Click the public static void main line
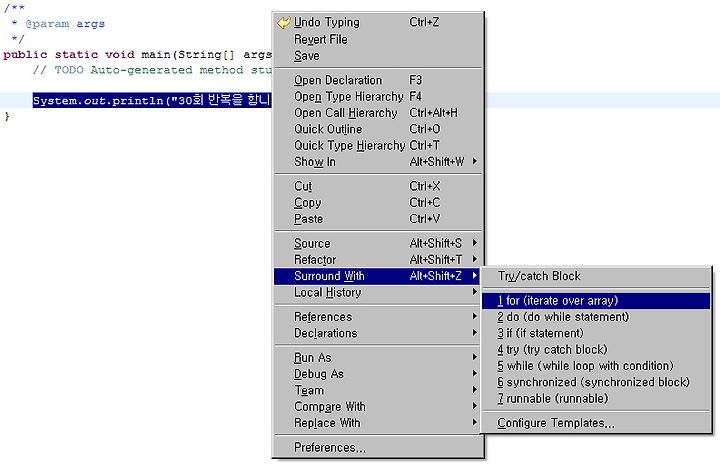This screenshot has width=720, height=466. click(138, 55)
